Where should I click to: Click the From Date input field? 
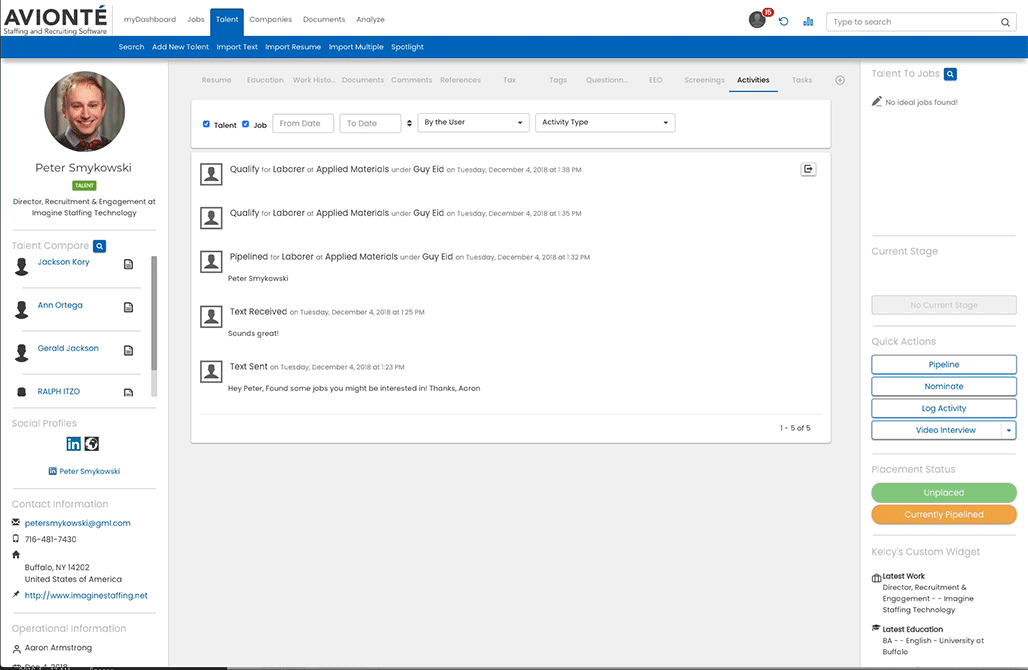303,123
